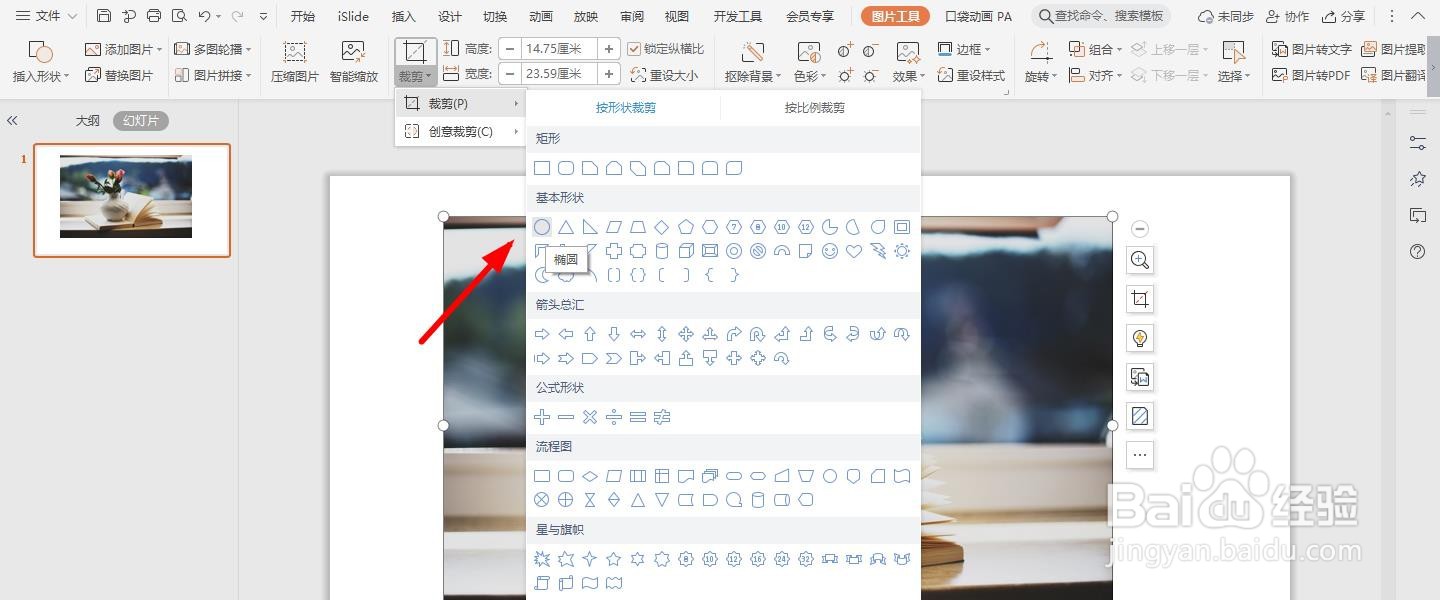Open the iSlide ribbon tab
The image size is (1440, 600).
[x=353, y=16]
